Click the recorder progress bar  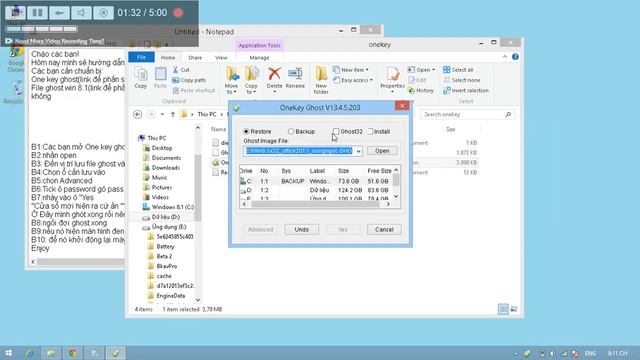42,29
